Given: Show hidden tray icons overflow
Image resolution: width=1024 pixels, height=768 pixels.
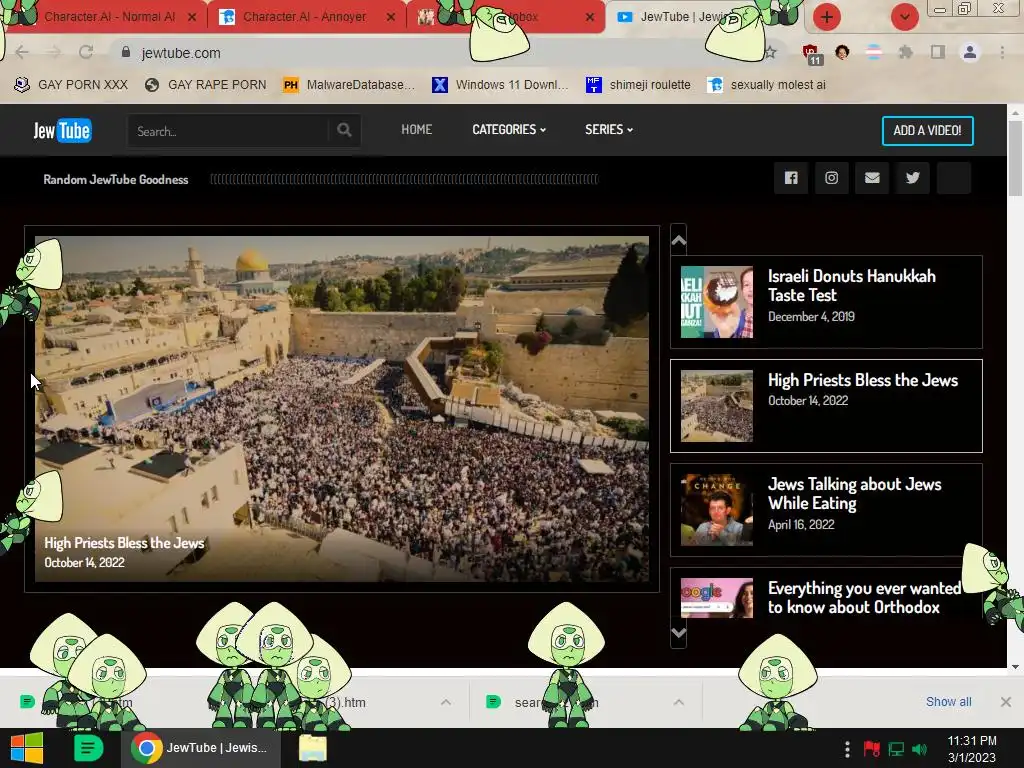Looking at the screenshot, I should coord(847,749).
